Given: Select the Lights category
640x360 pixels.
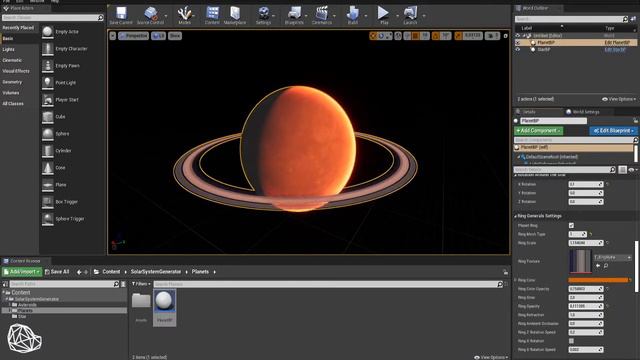Looking at the screenshot, I should (x=9, y=49).
